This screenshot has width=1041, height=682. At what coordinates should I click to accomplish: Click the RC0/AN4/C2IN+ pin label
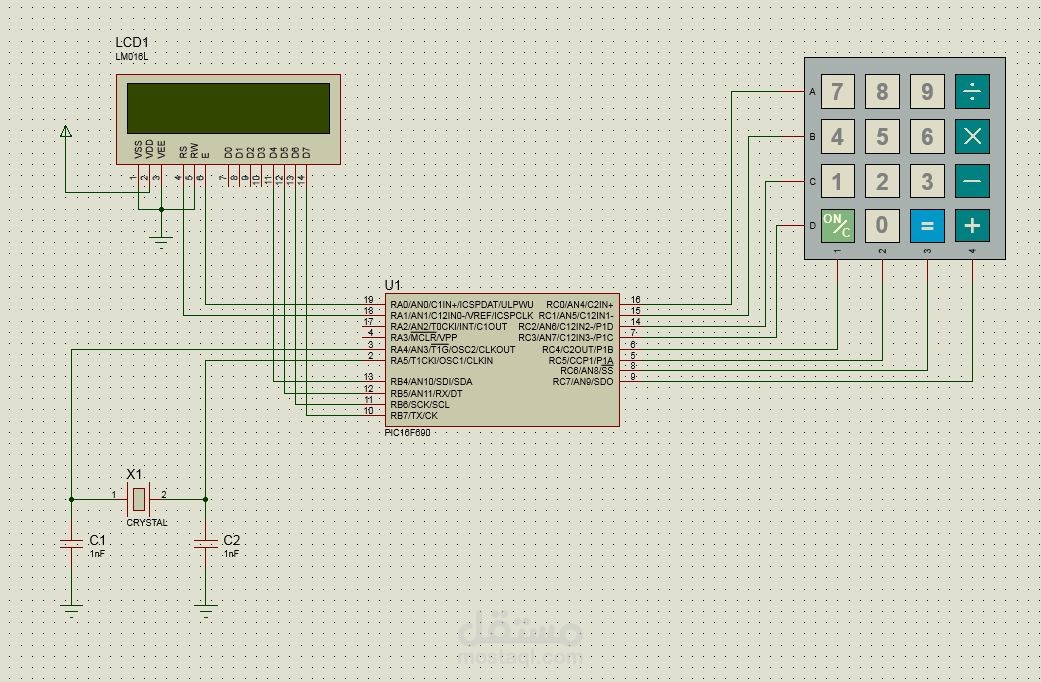(x=580, y=305)
